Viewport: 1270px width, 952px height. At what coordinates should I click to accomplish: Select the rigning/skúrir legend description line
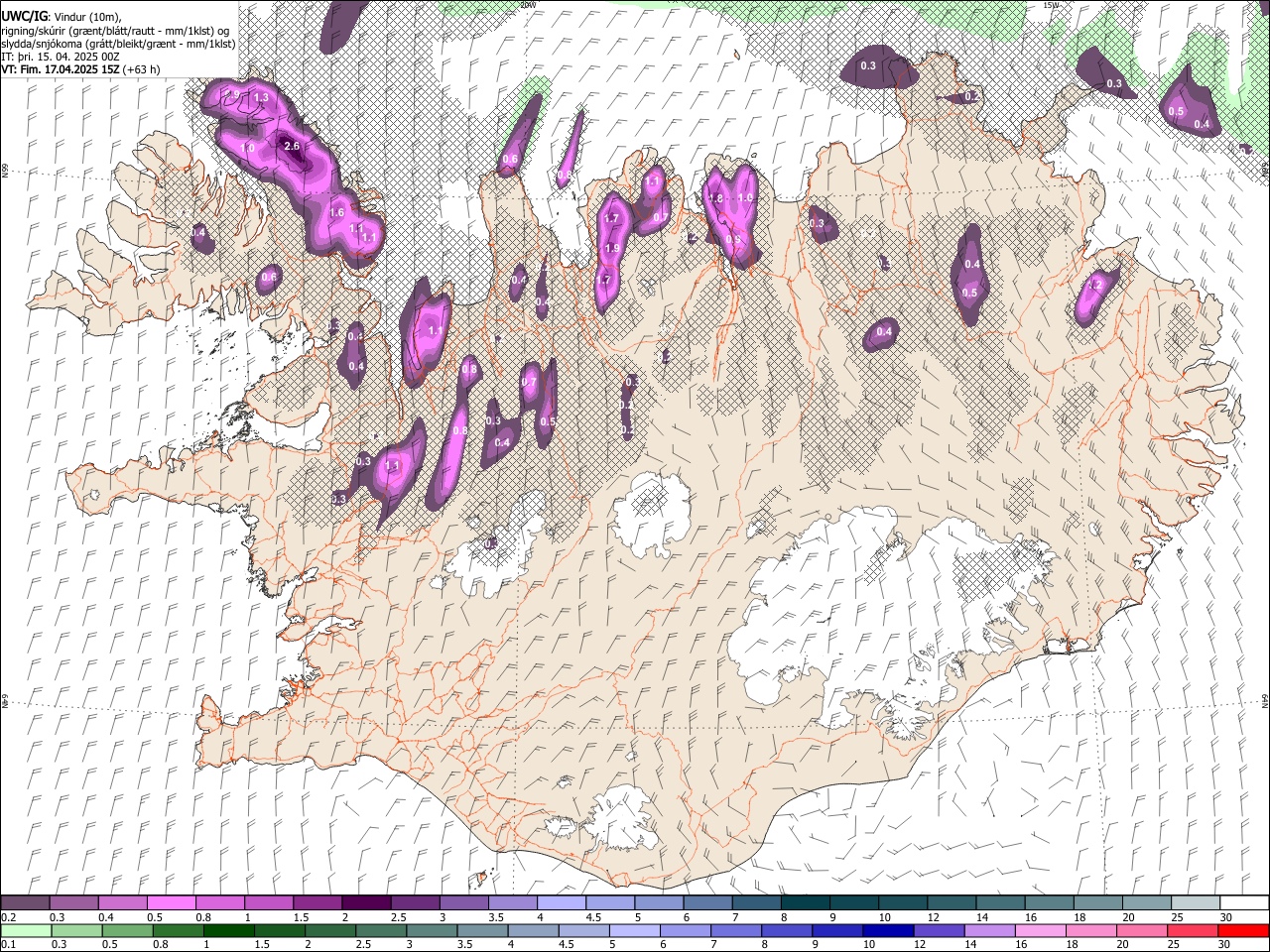point(117,31)
